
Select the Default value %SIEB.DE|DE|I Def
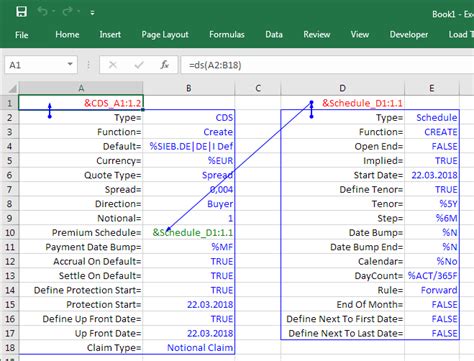click(x=189, y=146)
